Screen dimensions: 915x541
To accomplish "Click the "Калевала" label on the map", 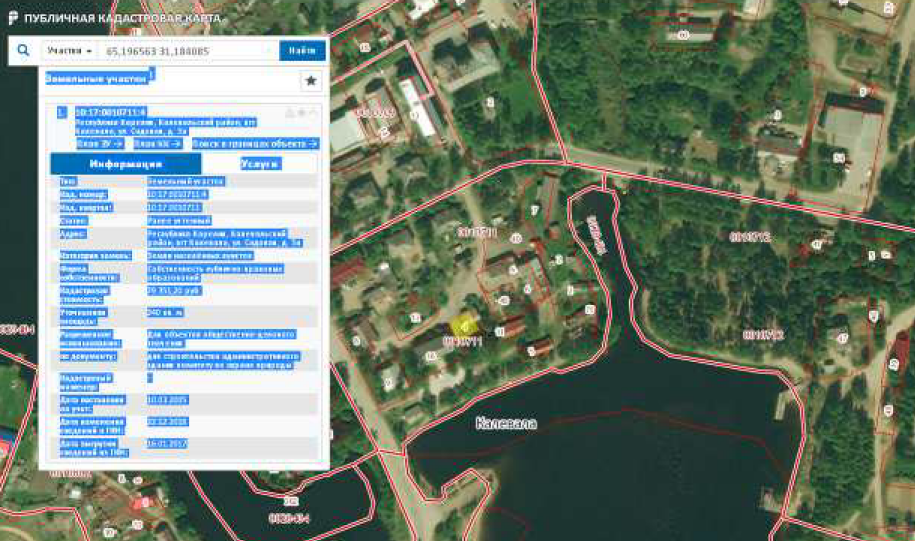I will 506,424.
